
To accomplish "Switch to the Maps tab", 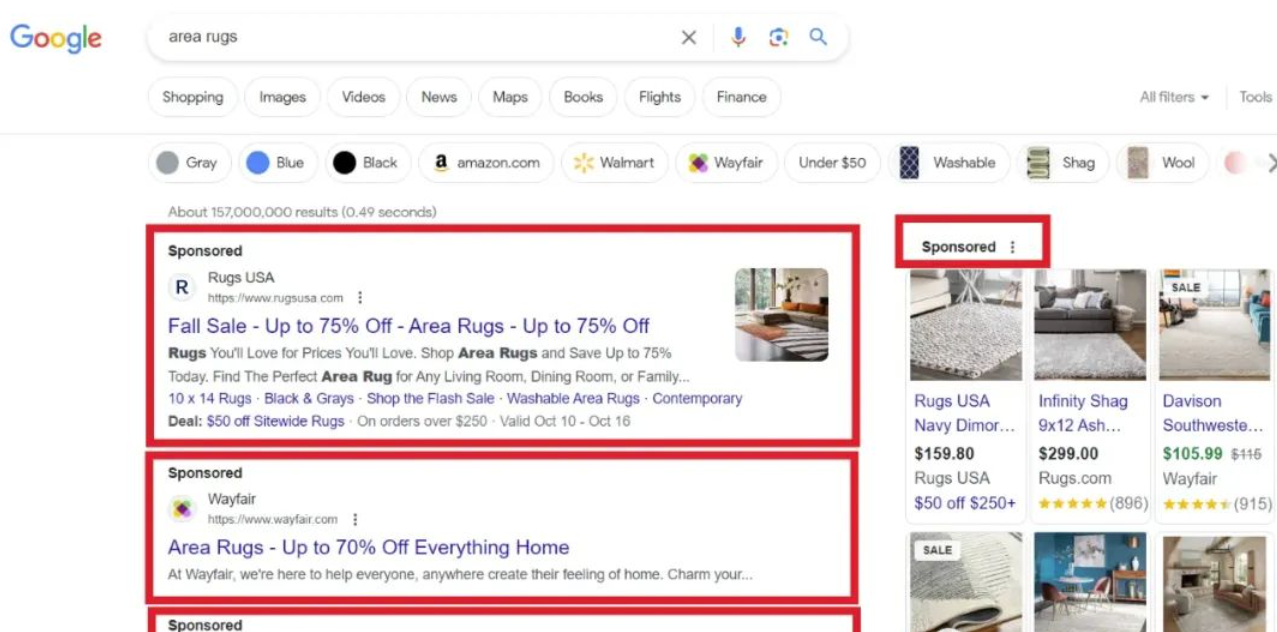I will click(x=510, y=97).
